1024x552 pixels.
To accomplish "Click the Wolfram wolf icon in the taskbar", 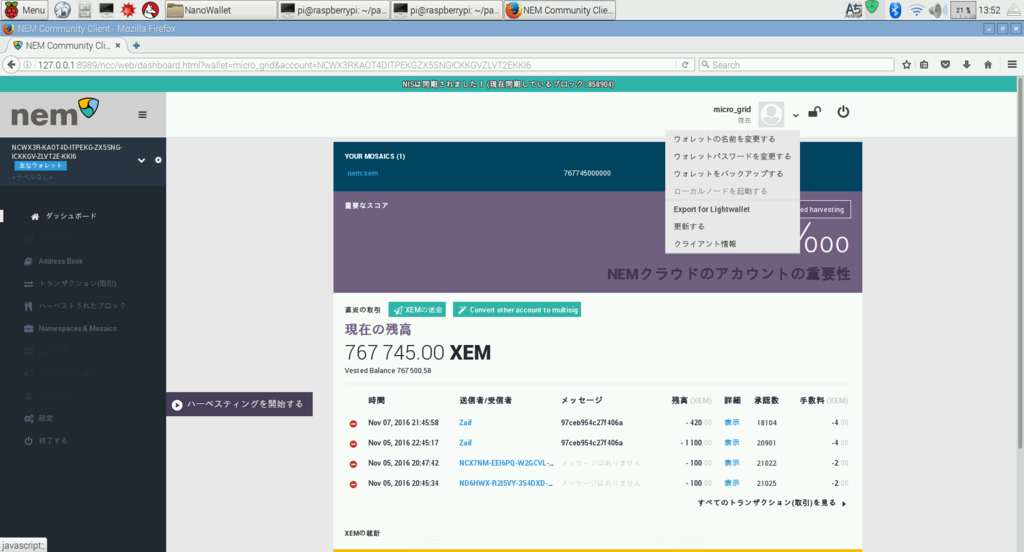I will [x=150, y=10].
